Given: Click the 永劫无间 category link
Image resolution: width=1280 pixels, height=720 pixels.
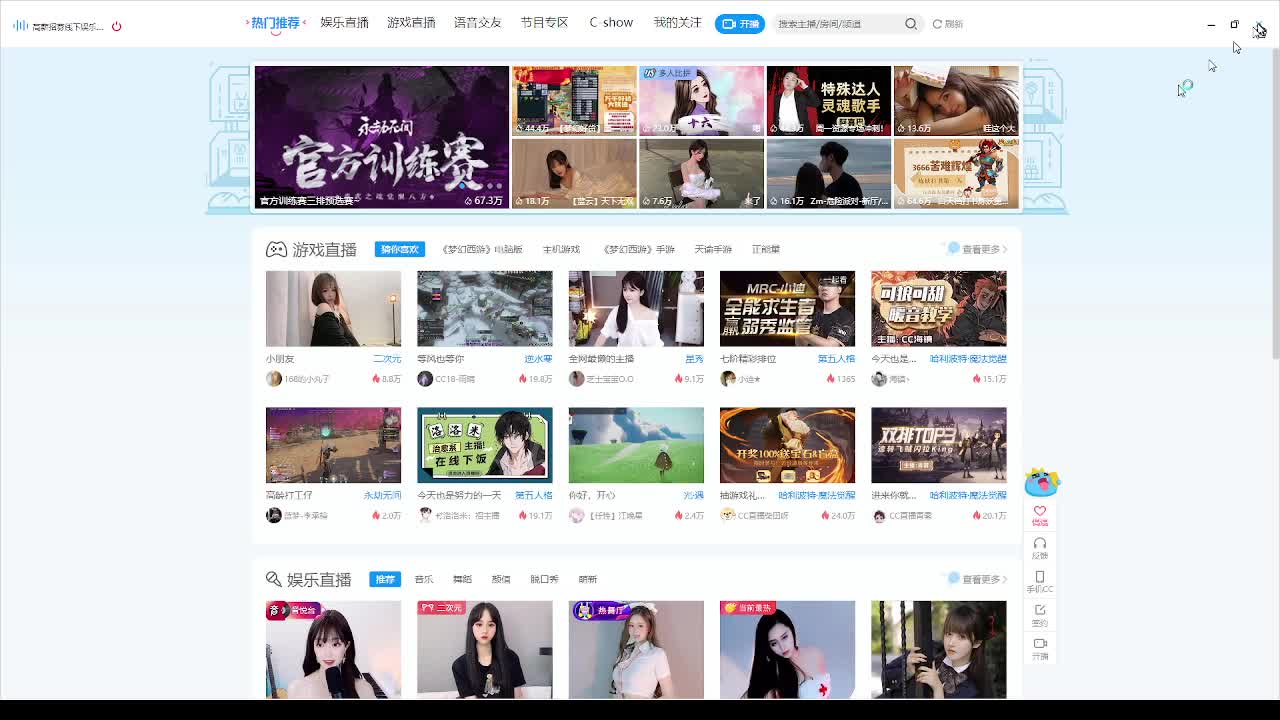Looking at the screenshot, I should coord(382,495).
